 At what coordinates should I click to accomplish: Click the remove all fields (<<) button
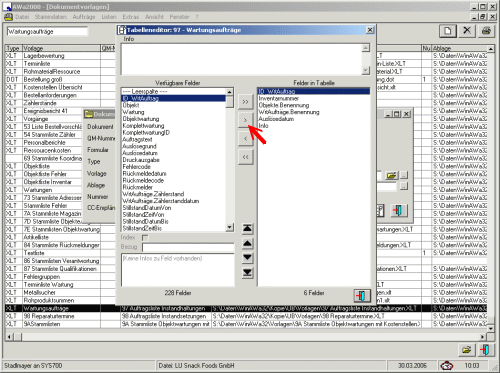tap(246, 157)
